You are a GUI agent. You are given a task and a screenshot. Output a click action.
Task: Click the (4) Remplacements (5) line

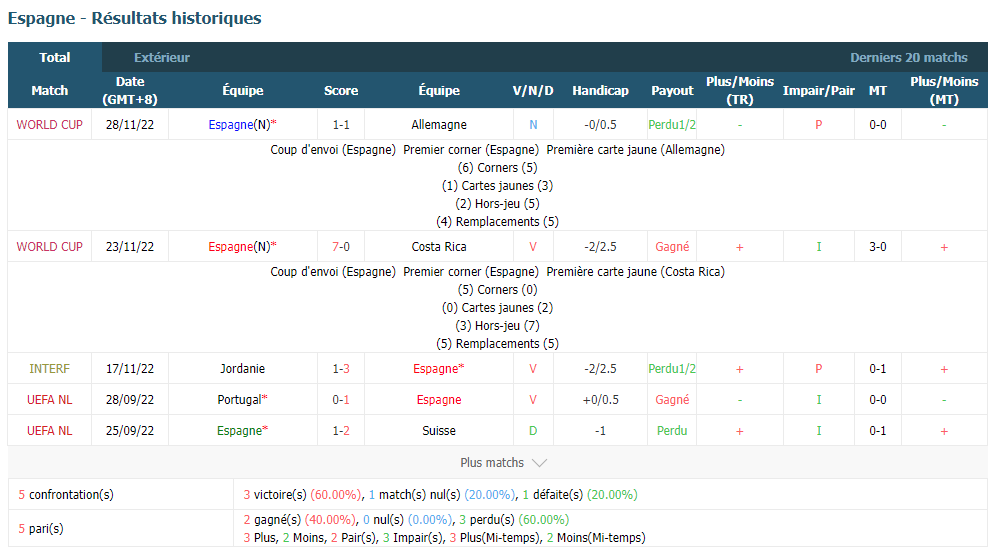pos(497,221)
